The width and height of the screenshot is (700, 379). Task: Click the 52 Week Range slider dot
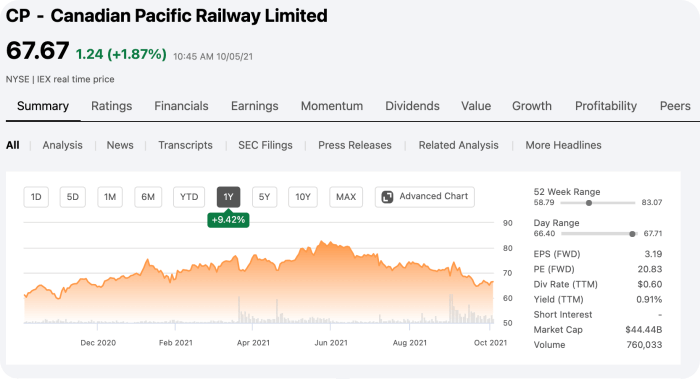(x=589, y=203)
